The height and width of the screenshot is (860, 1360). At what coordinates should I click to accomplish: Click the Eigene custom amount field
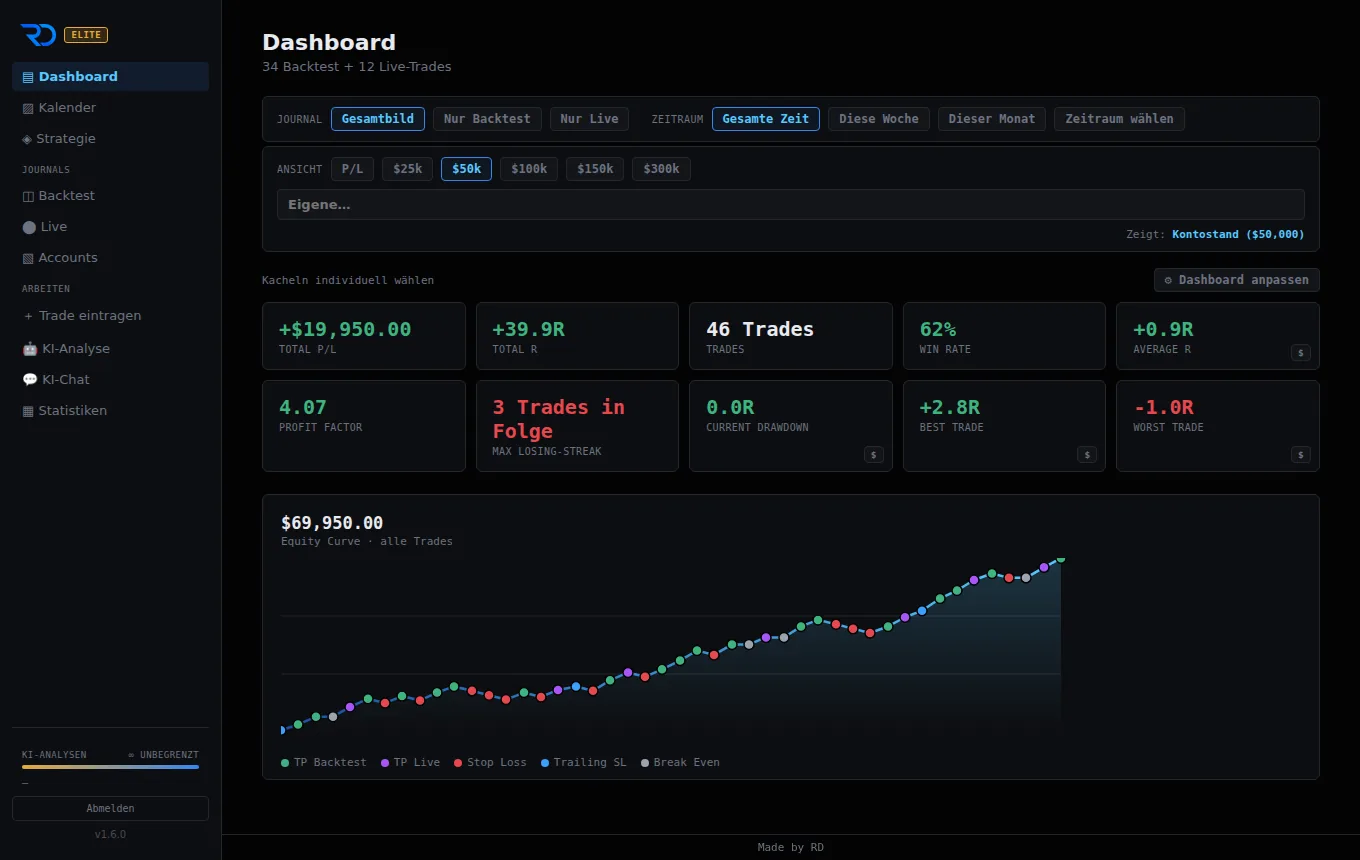(x=791, y=205)
